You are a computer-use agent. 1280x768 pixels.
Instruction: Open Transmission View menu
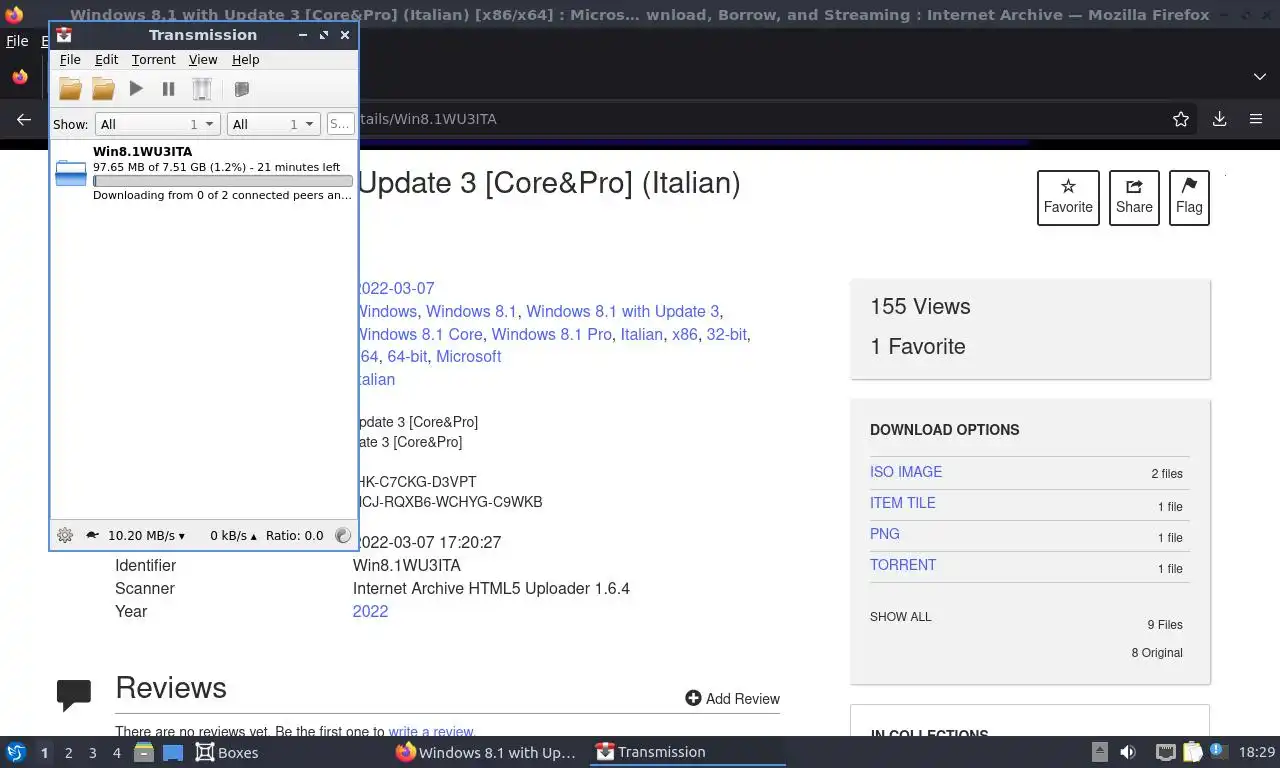[203, 60]
